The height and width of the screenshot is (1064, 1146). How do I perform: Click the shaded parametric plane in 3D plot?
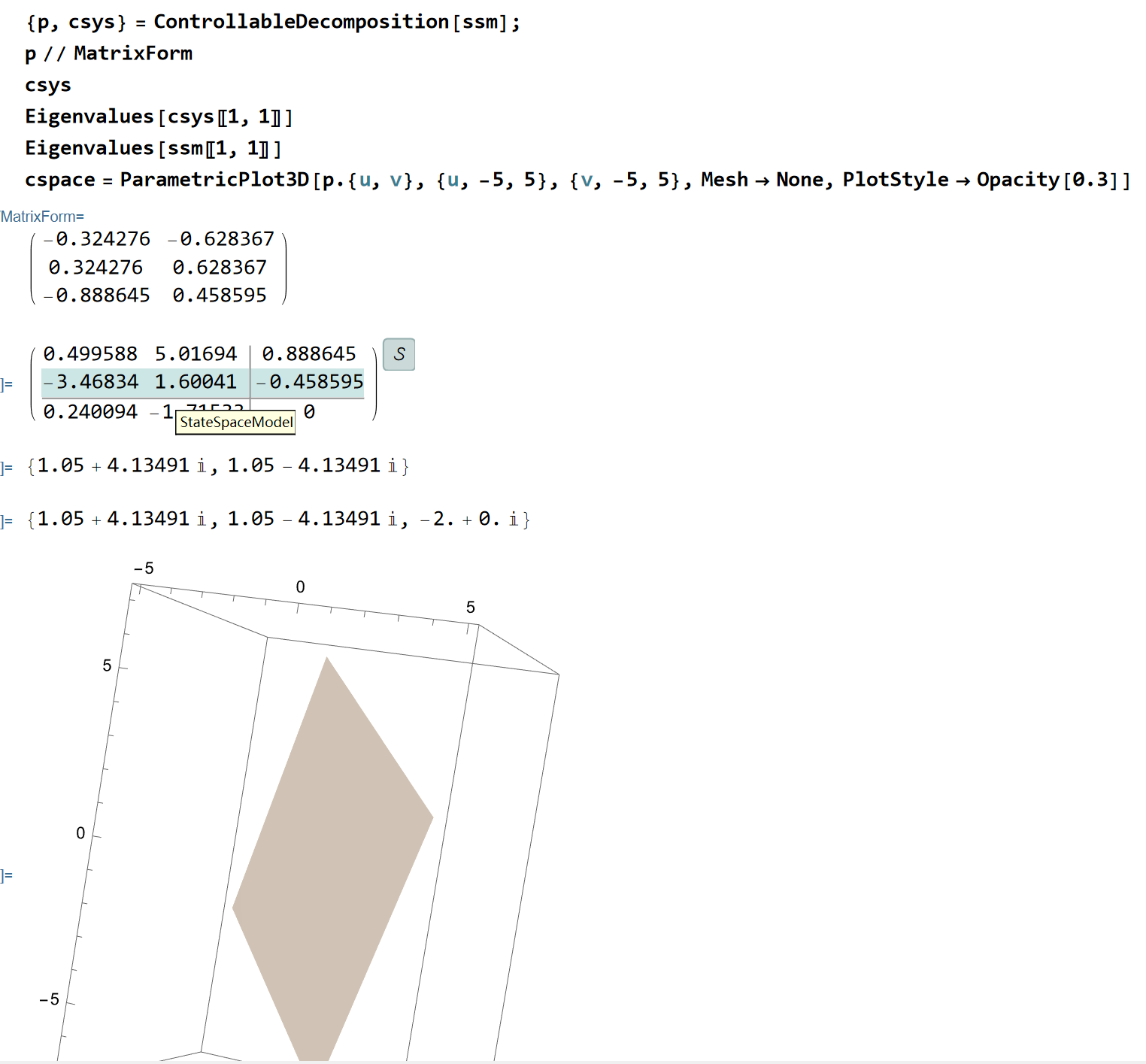[333, 859]
